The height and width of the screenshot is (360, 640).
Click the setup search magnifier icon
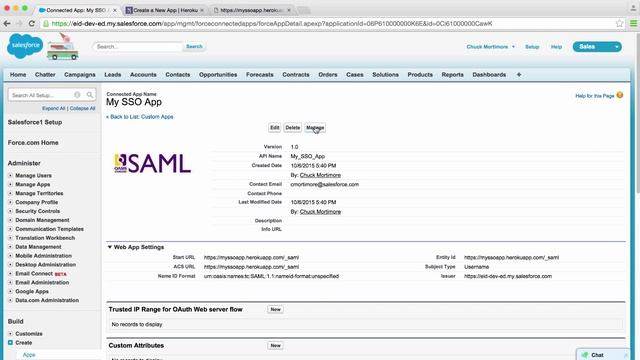click(x=89, y=95)
